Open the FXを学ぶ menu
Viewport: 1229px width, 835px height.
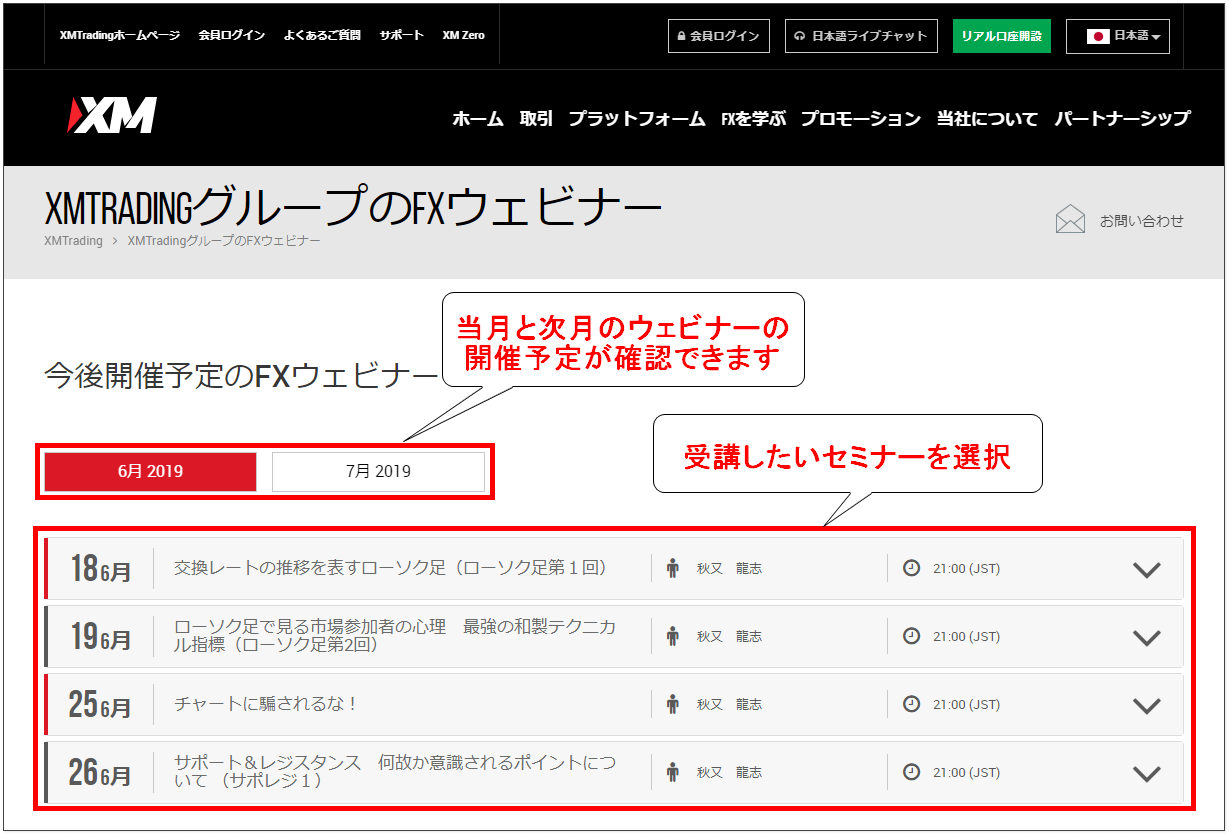coord(753,118)
